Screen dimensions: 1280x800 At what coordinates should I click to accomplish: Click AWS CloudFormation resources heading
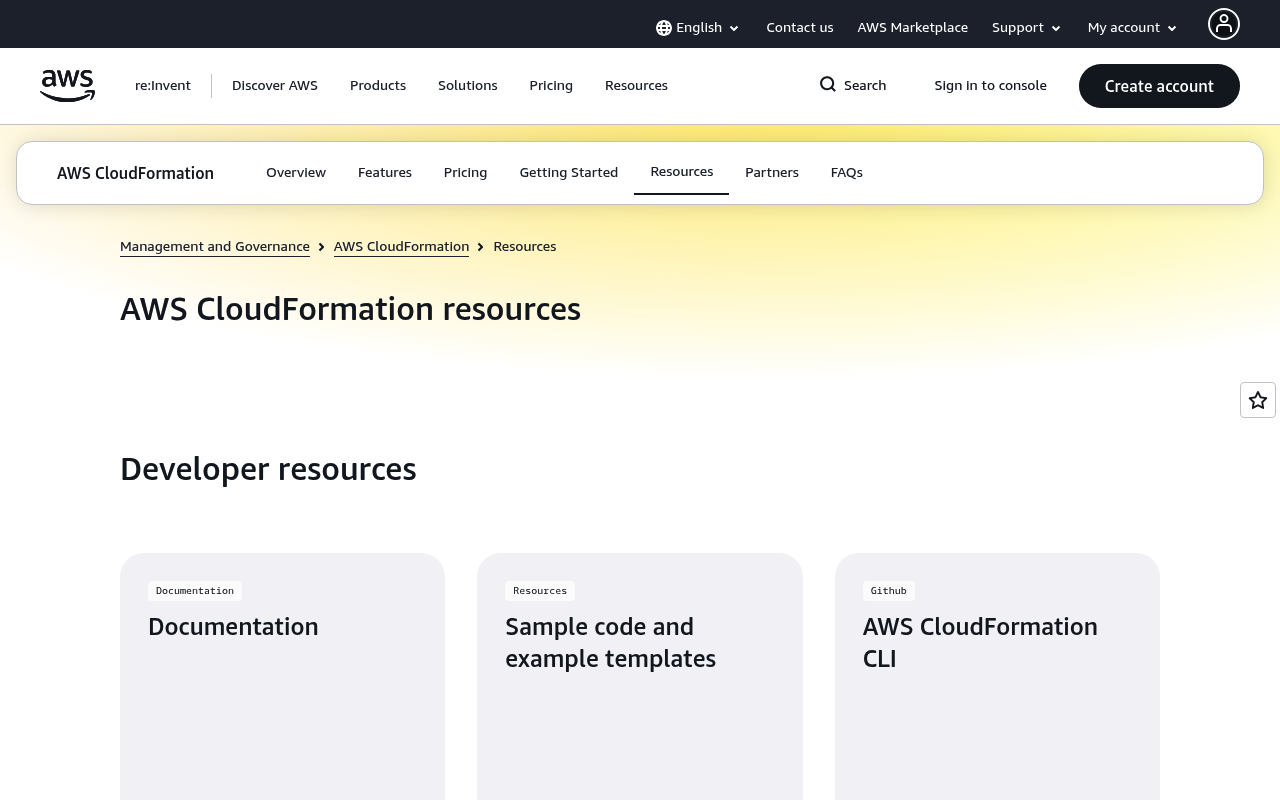coord(350,309)
